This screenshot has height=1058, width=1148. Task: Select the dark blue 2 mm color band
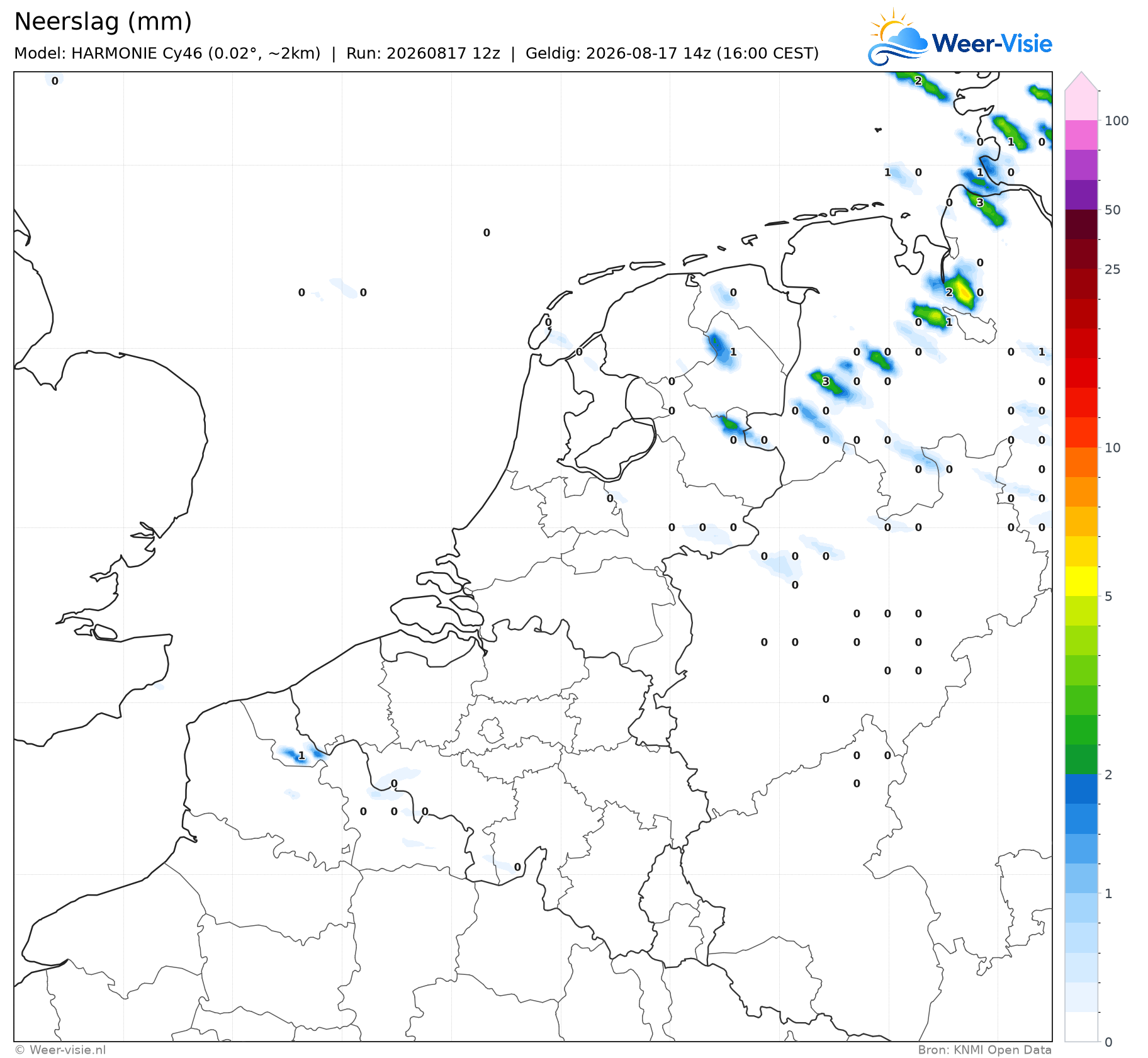point(1081,789)
